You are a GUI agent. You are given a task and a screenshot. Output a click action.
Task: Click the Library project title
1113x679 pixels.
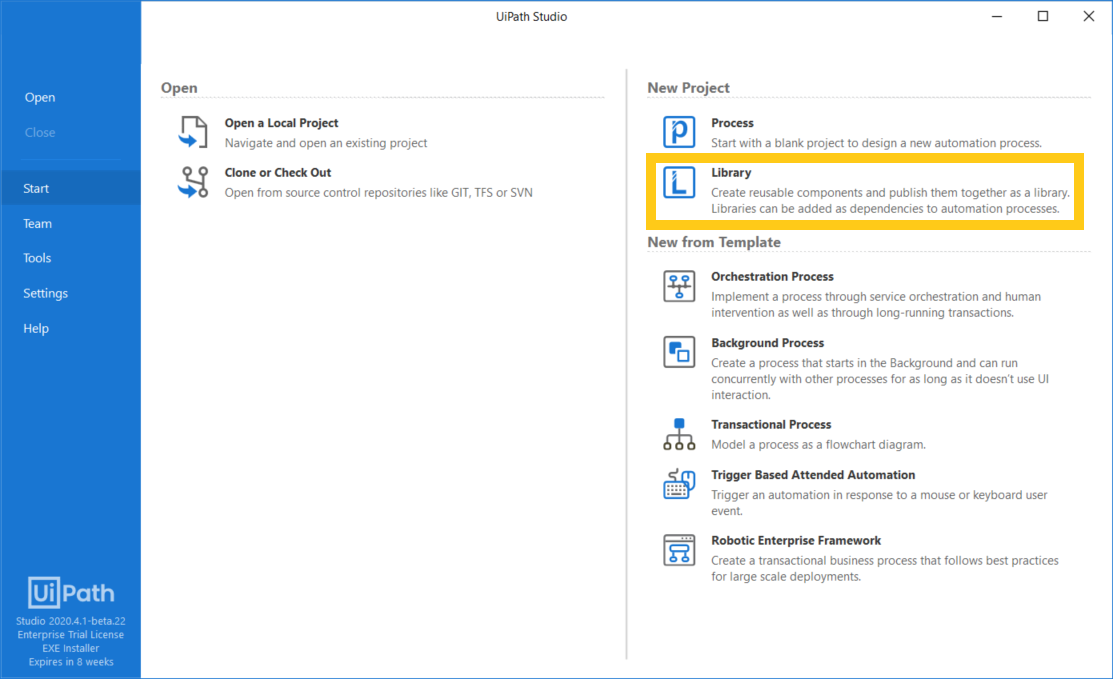click(x=731, y=172)
